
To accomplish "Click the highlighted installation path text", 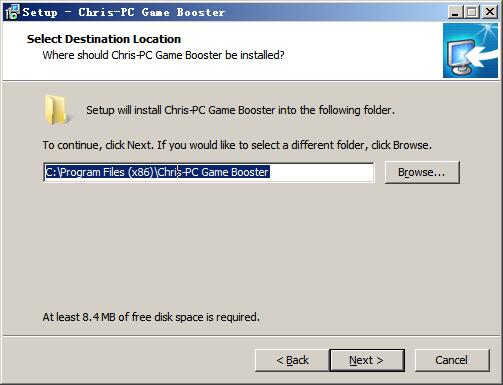I will click(x=157, y=172).
